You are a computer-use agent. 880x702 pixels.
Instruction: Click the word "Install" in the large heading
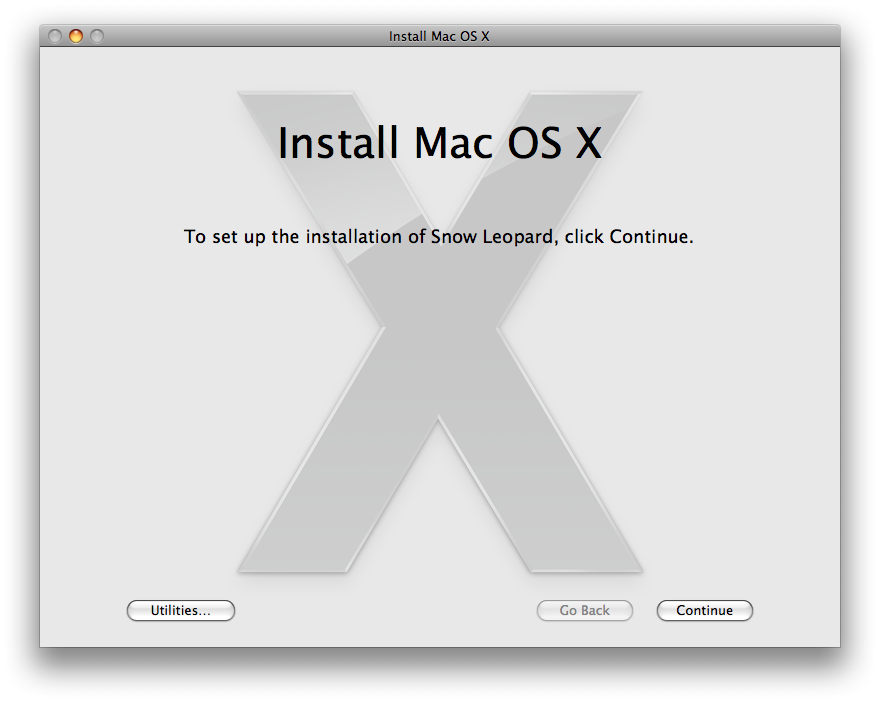(338, 143)
